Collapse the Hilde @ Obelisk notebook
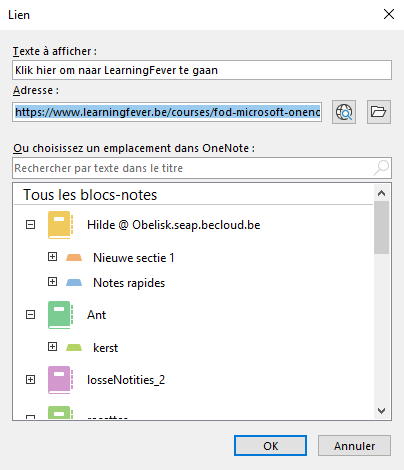This screenshot has width=404, height=470. coord(30,225)
